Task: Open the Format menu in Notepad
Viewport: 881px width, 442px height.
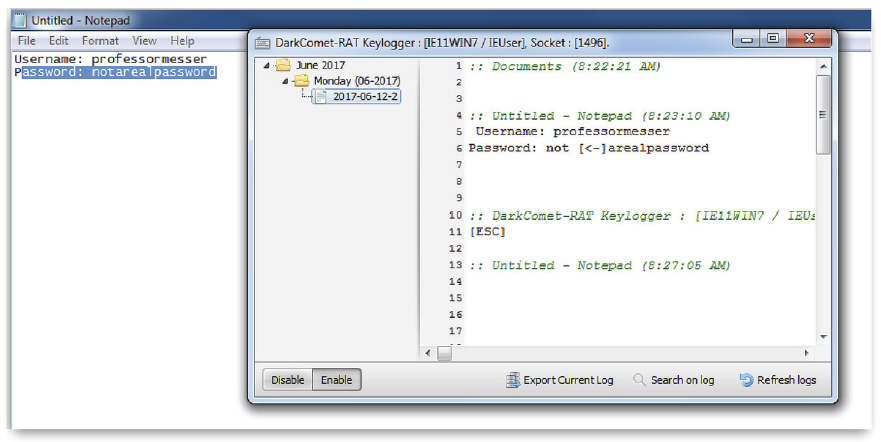Action: (x=100, y=40)
